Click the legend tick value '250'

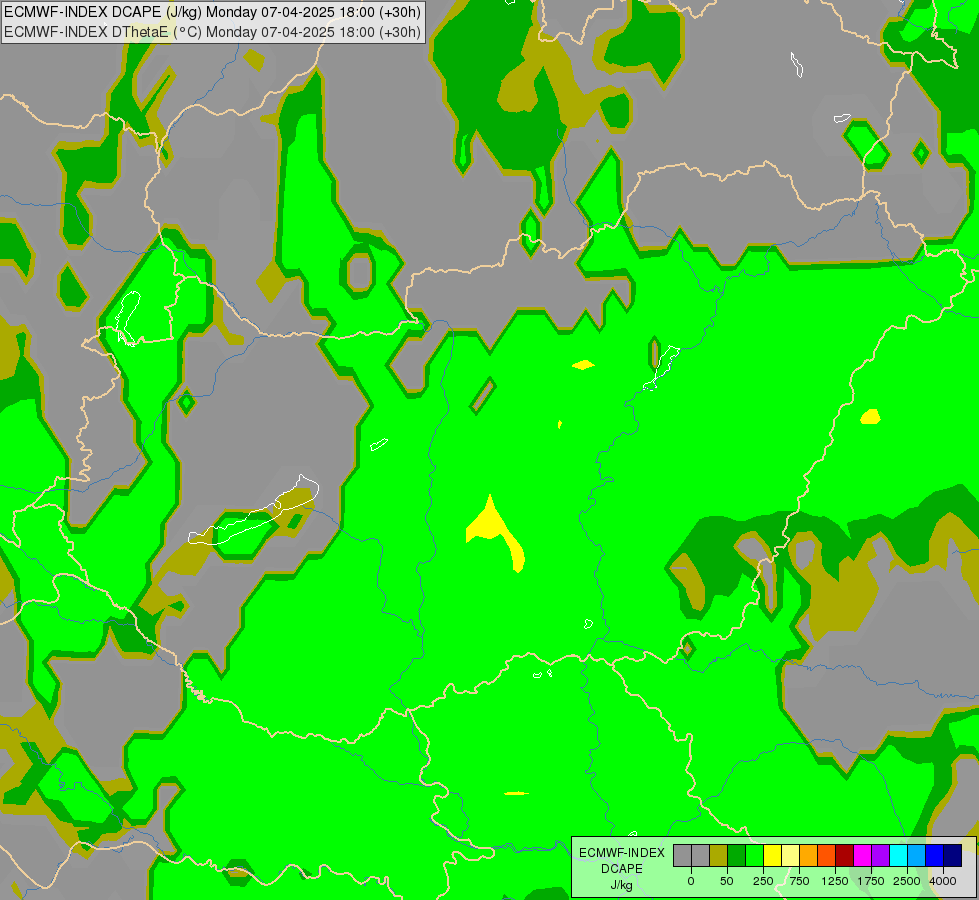click(x=763, y=881)
